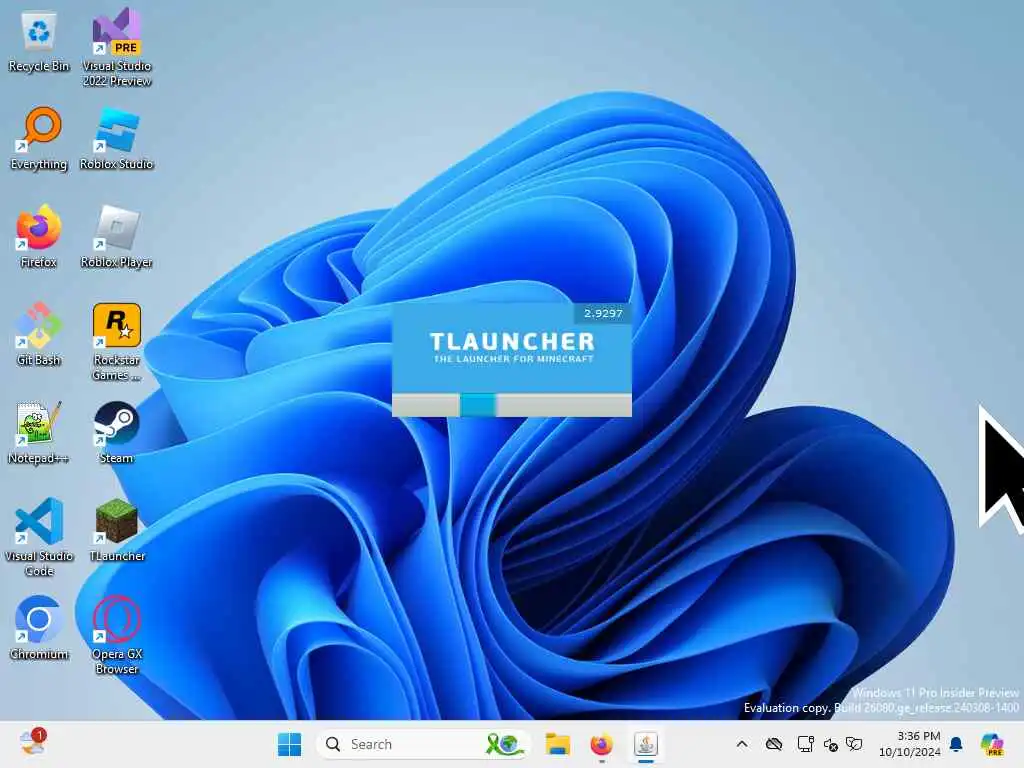Select the Notepad++ desktop shortcut

(x=39, y=433)
